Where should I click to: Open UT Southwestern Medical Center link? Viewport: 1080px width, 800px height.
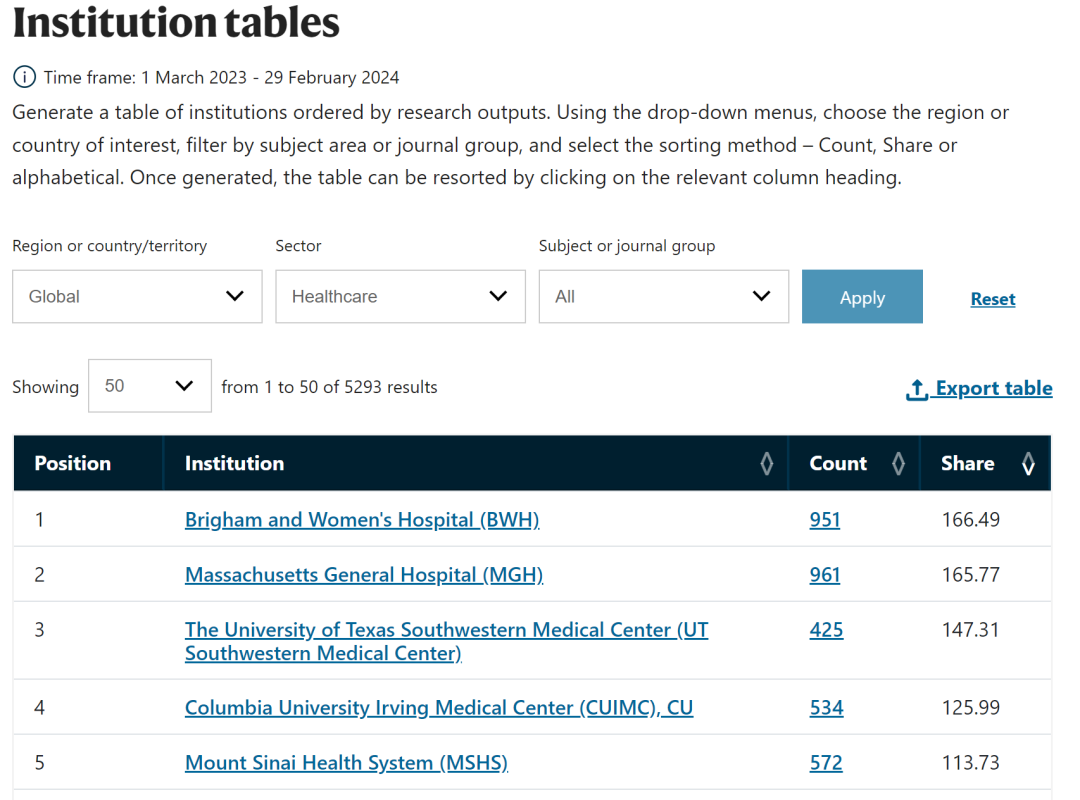point(446,630)
